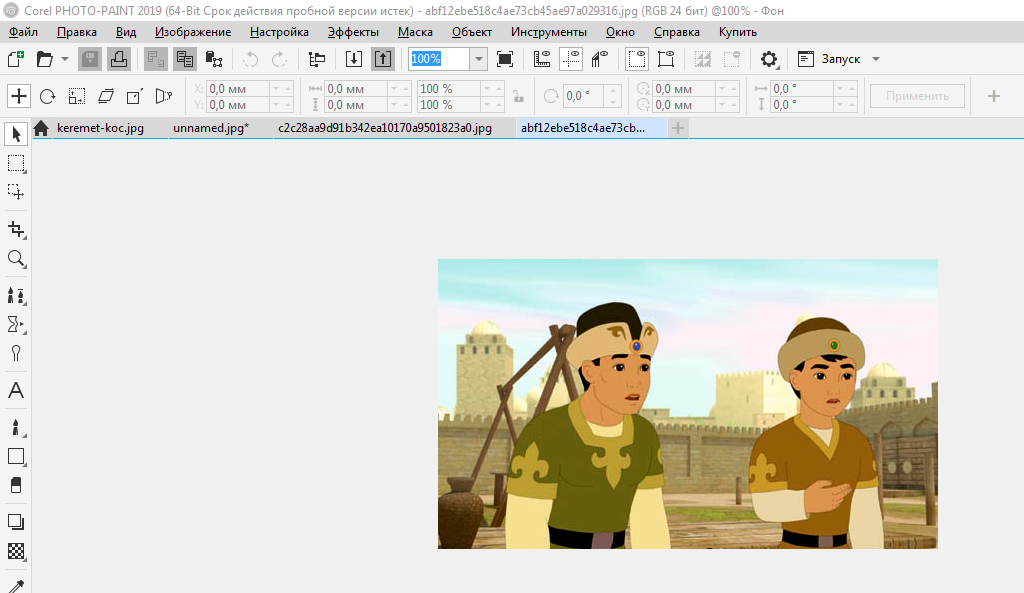Click the Print icon in the toolbar
The width and height of the screenshot is (1024, 593).
pos(118,59)
